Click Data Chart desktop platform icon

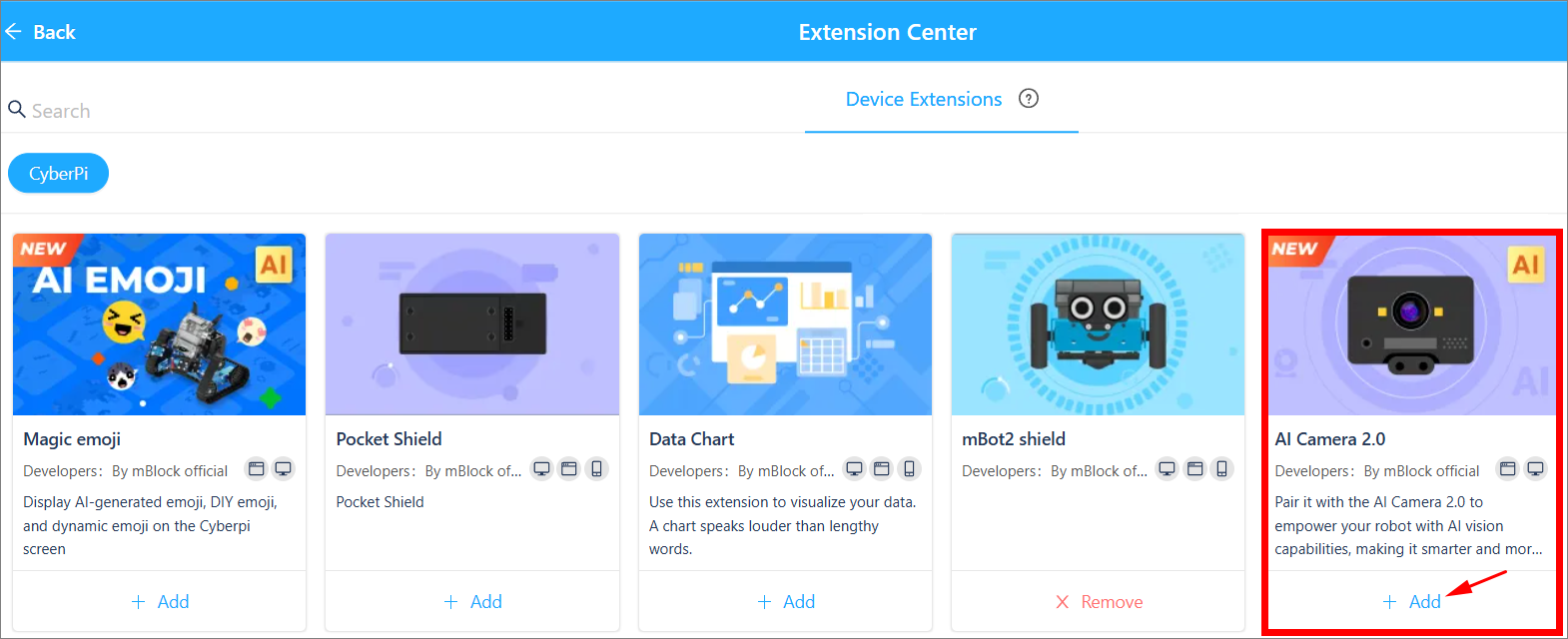(855, 469)
